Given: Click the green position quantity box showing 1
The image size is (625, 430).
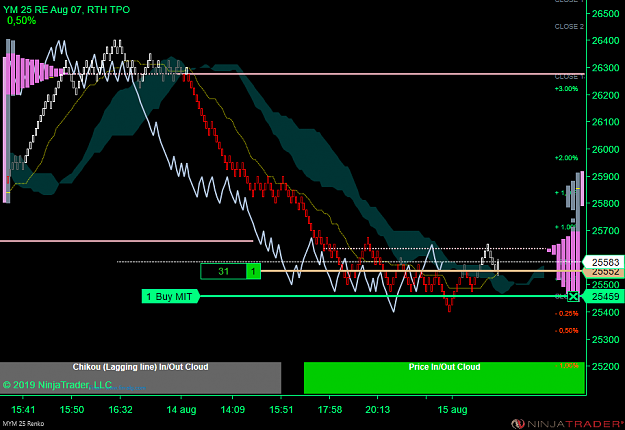Looking at the screenshot, I should pos(254,271).
